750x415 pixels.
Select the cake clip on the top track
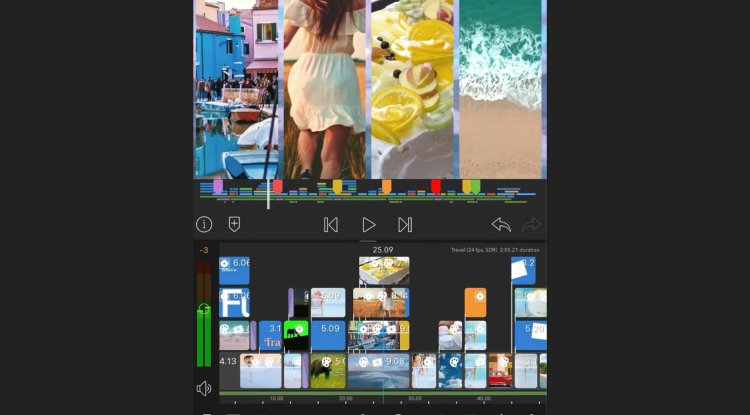point(384,271)
